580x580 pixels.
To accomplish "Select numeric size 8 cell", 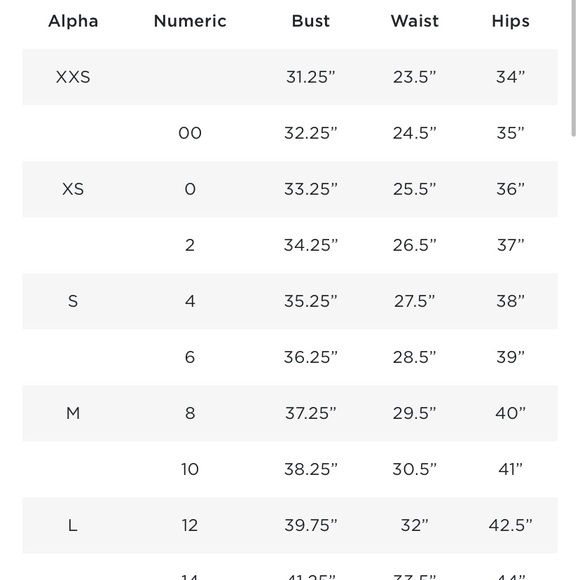I will click(x=190, y=413).
